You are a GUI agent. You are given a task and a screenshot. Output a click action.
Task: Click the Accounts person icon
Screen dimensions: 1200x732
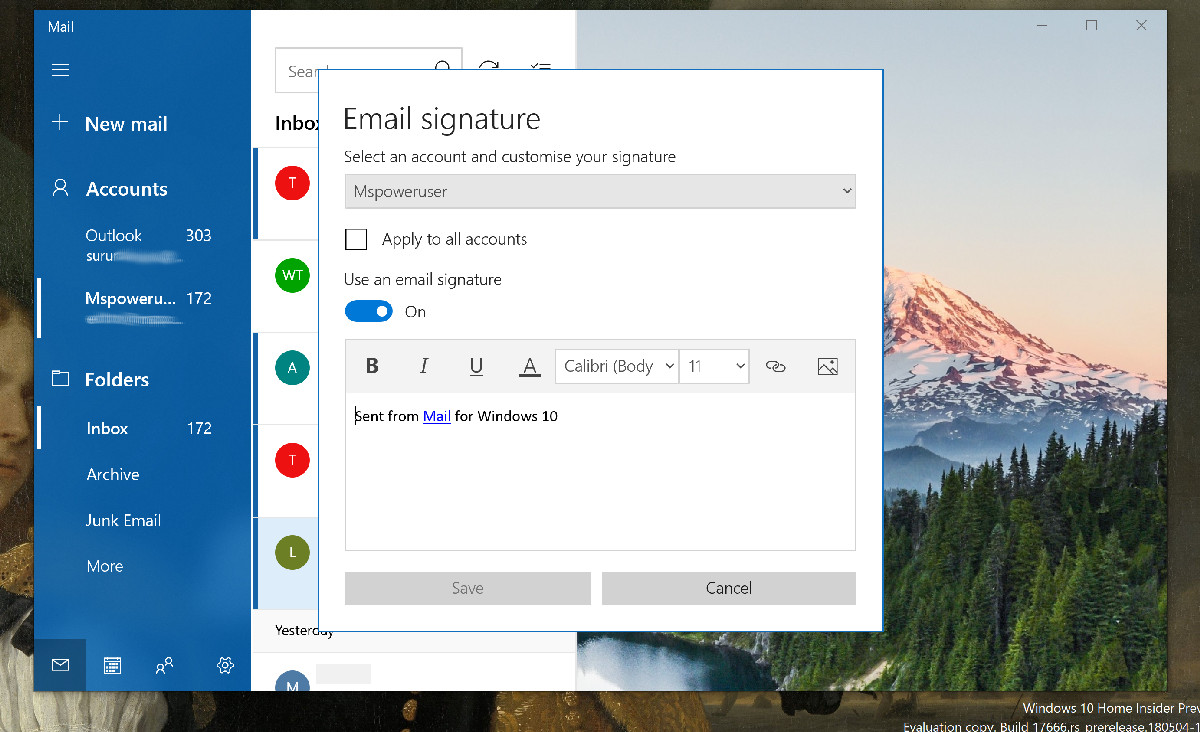pyautogui.click(x=61, y=188)
